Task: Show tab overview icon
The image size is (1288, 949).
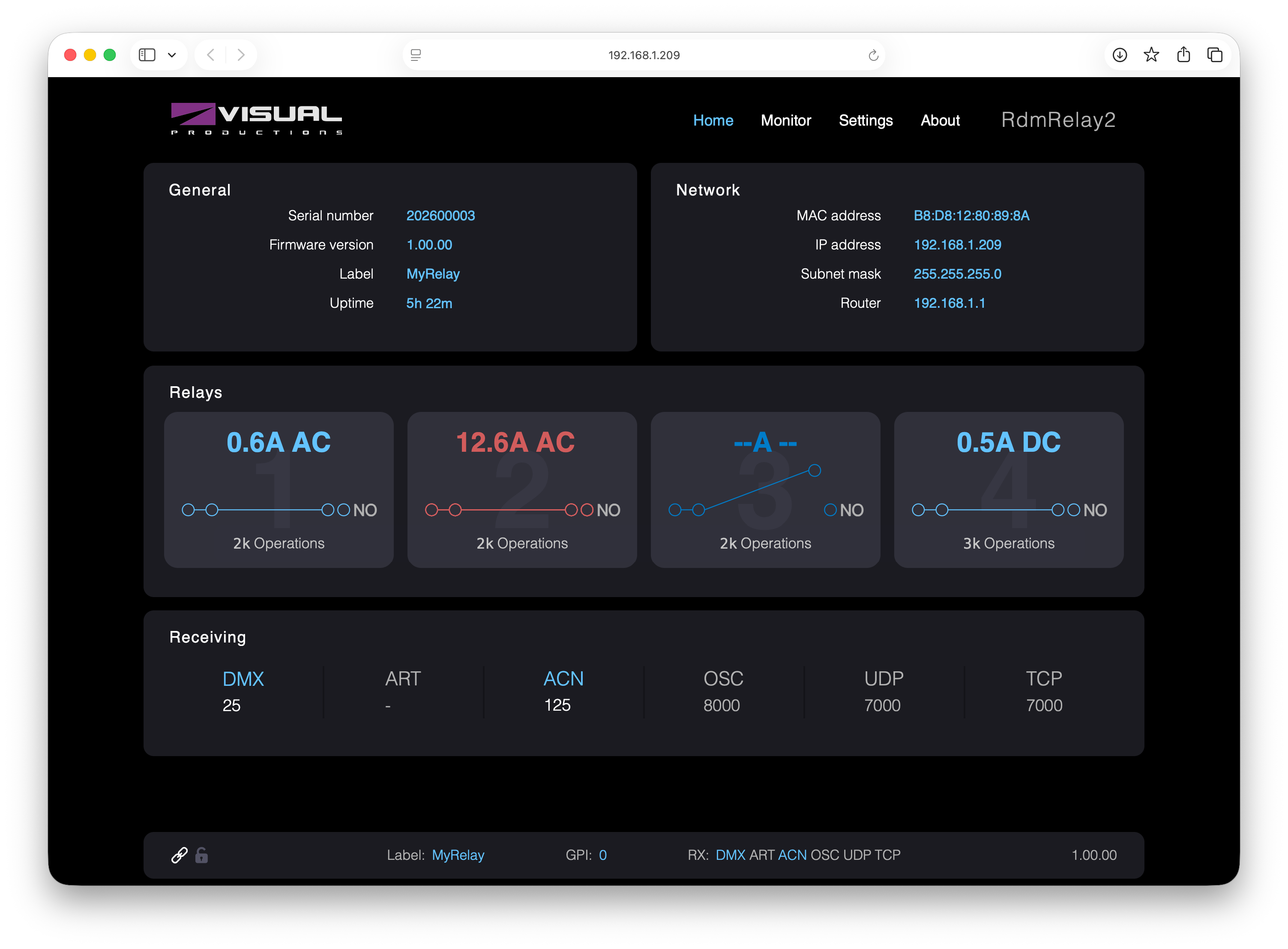Action: [x=1214, y=55]
